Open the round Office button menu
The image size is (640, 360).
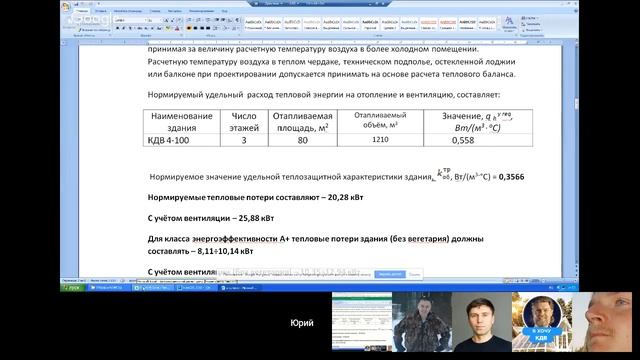[66, 6]
